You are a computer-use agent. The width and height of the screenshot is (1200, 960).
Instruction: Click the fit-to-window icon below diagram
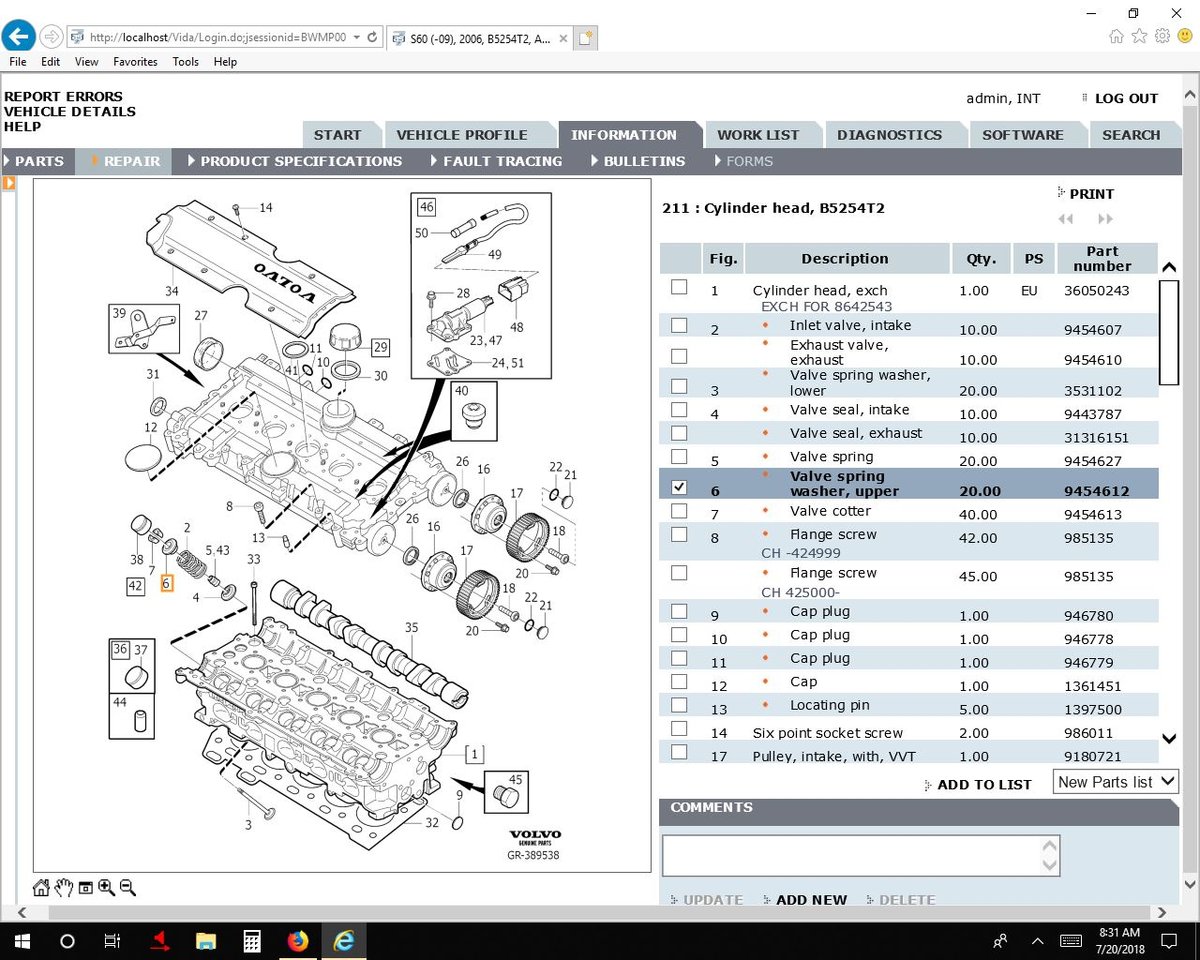tap(85, 888)
